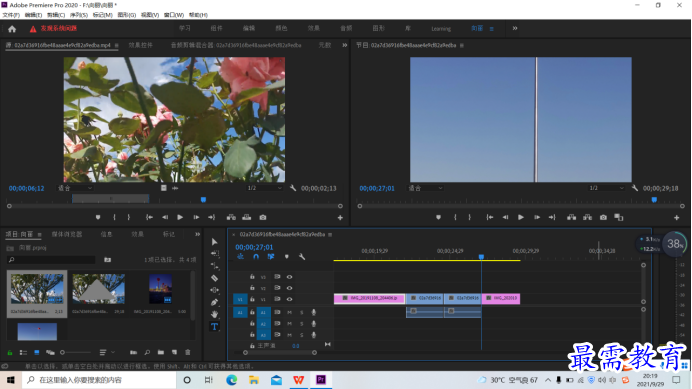Click the Home icon in workspace bar
The height and width of the screenshot is (389, 692).
12,29
